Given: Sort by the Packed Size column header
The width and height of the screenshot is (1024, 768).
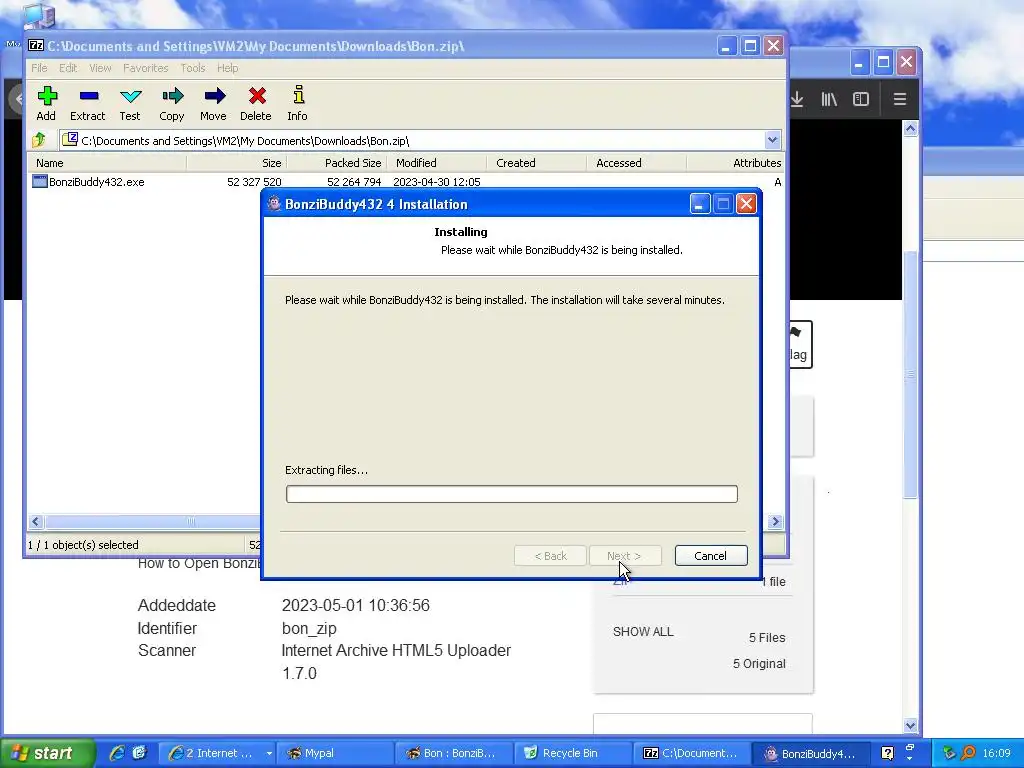Looking at the screenshot, I should click(337, 163).
